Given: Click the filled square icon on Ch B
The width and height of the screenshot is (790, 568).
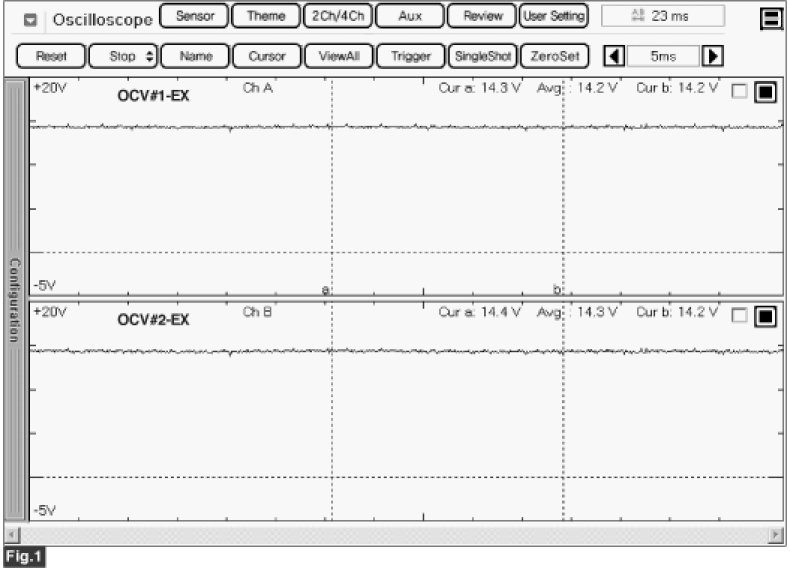Looking at the screenshot, I should tap(765, 317).
